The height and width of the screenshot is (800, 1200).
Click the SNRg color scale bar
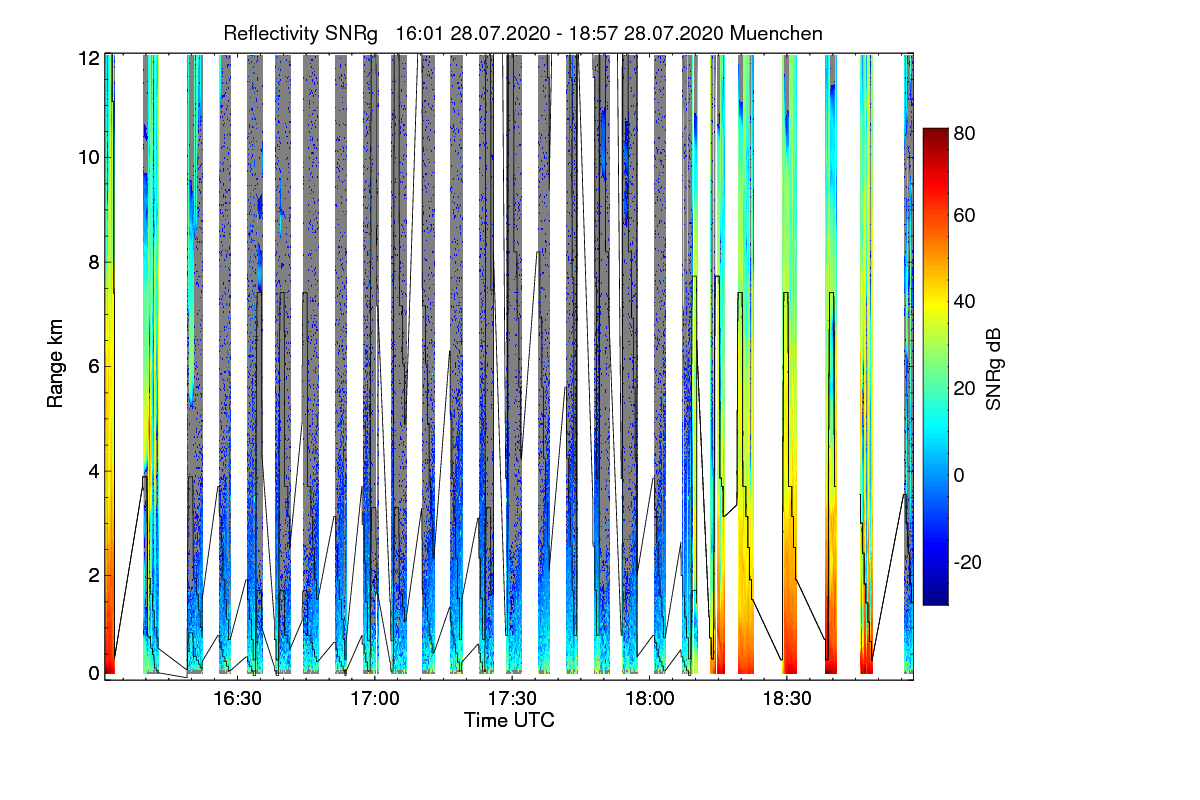coord(935,367)
